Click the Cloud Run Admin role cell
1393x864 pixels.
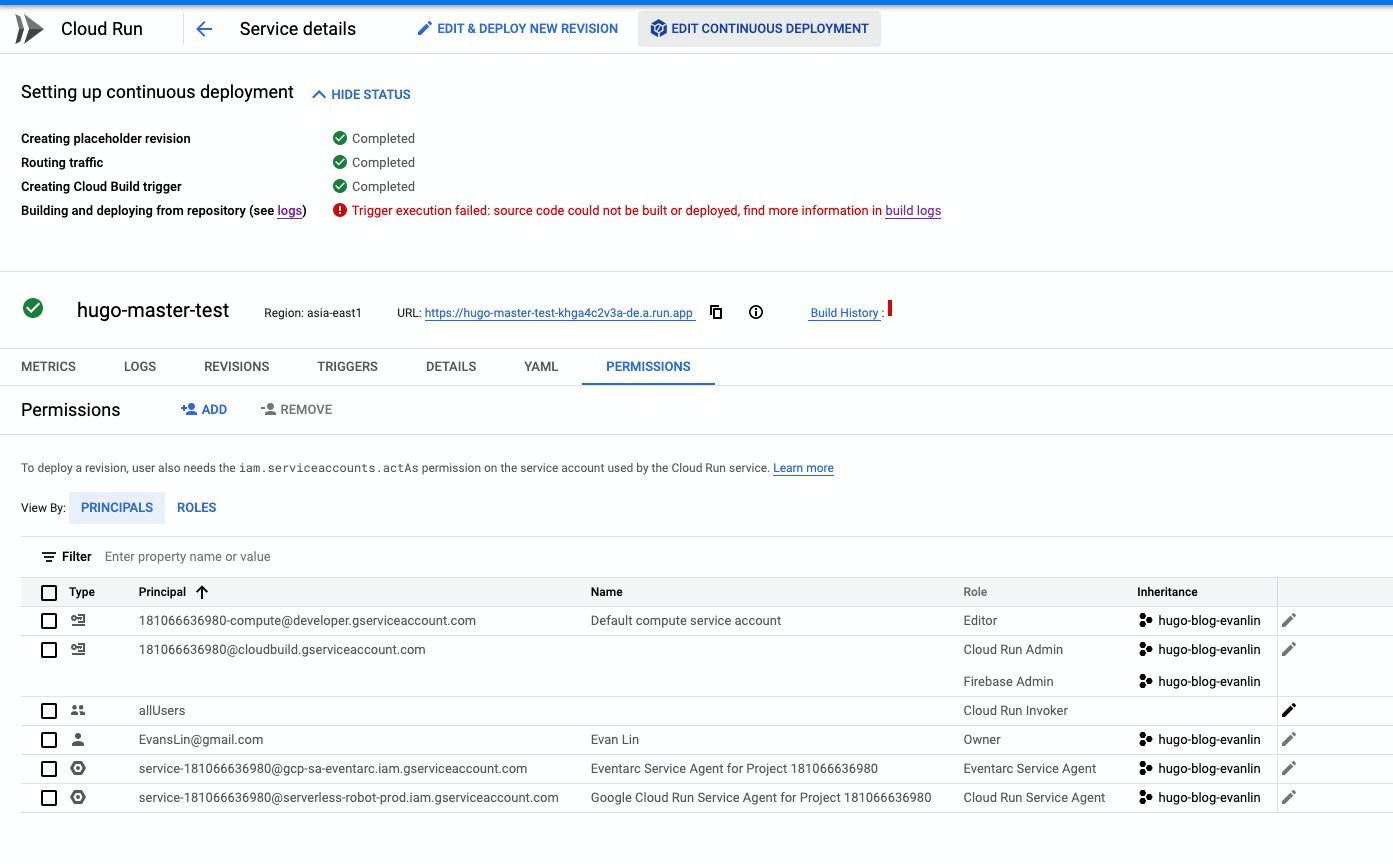click(1013, 650)
